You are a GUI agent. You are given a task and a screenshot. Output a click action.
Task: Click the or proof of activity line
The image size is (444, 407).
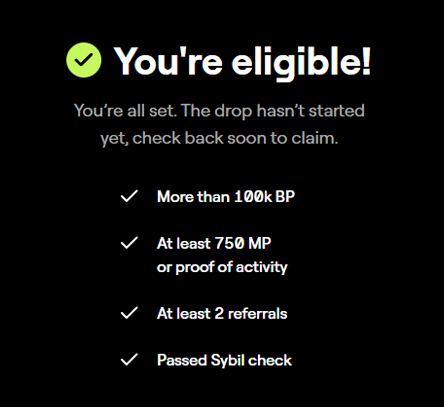click(x=222, y=267)
